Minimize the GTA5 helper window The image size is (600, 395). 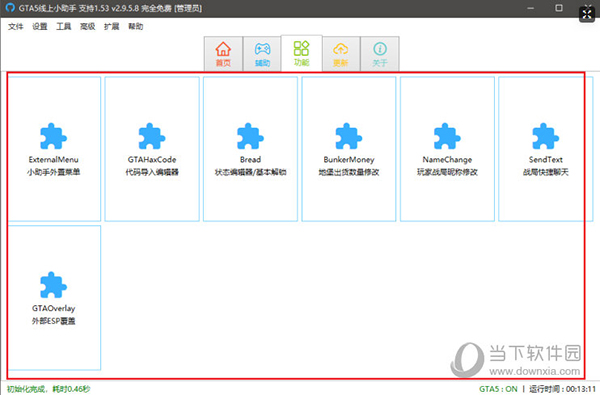(x=530, y=8)
